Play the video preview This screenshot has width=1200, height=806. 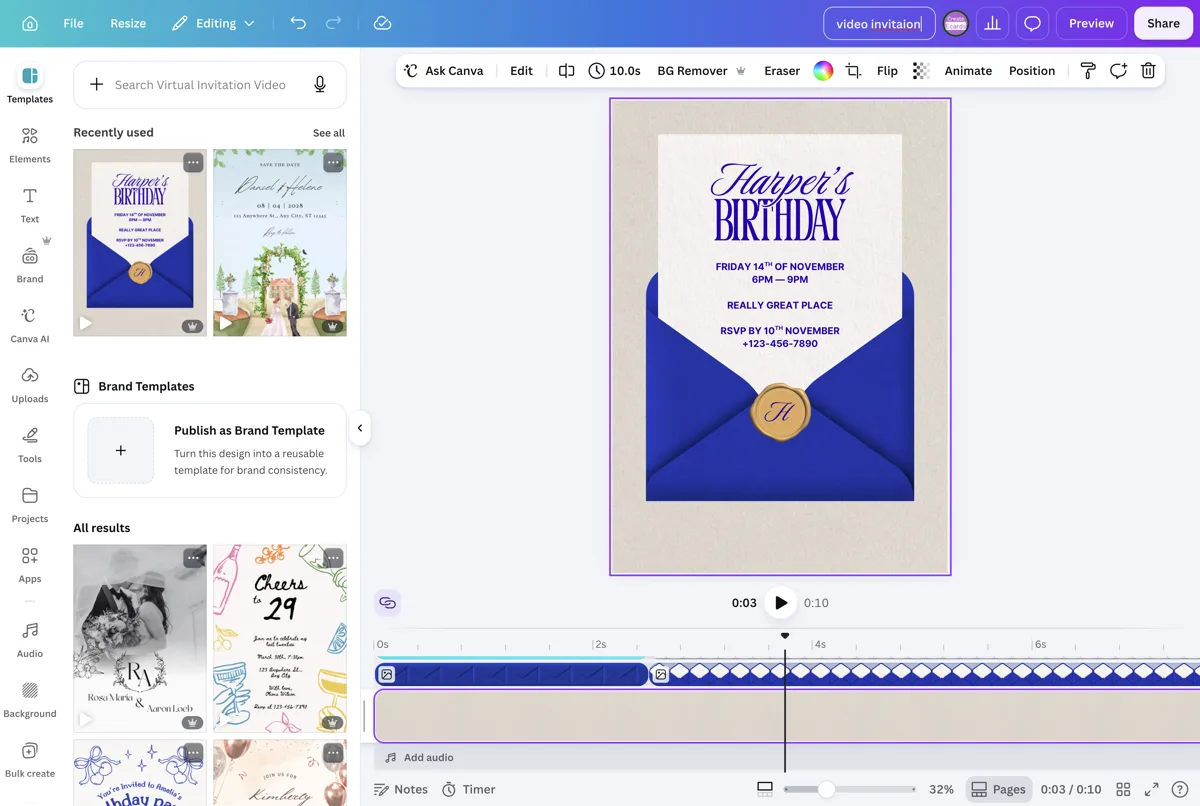780,603
